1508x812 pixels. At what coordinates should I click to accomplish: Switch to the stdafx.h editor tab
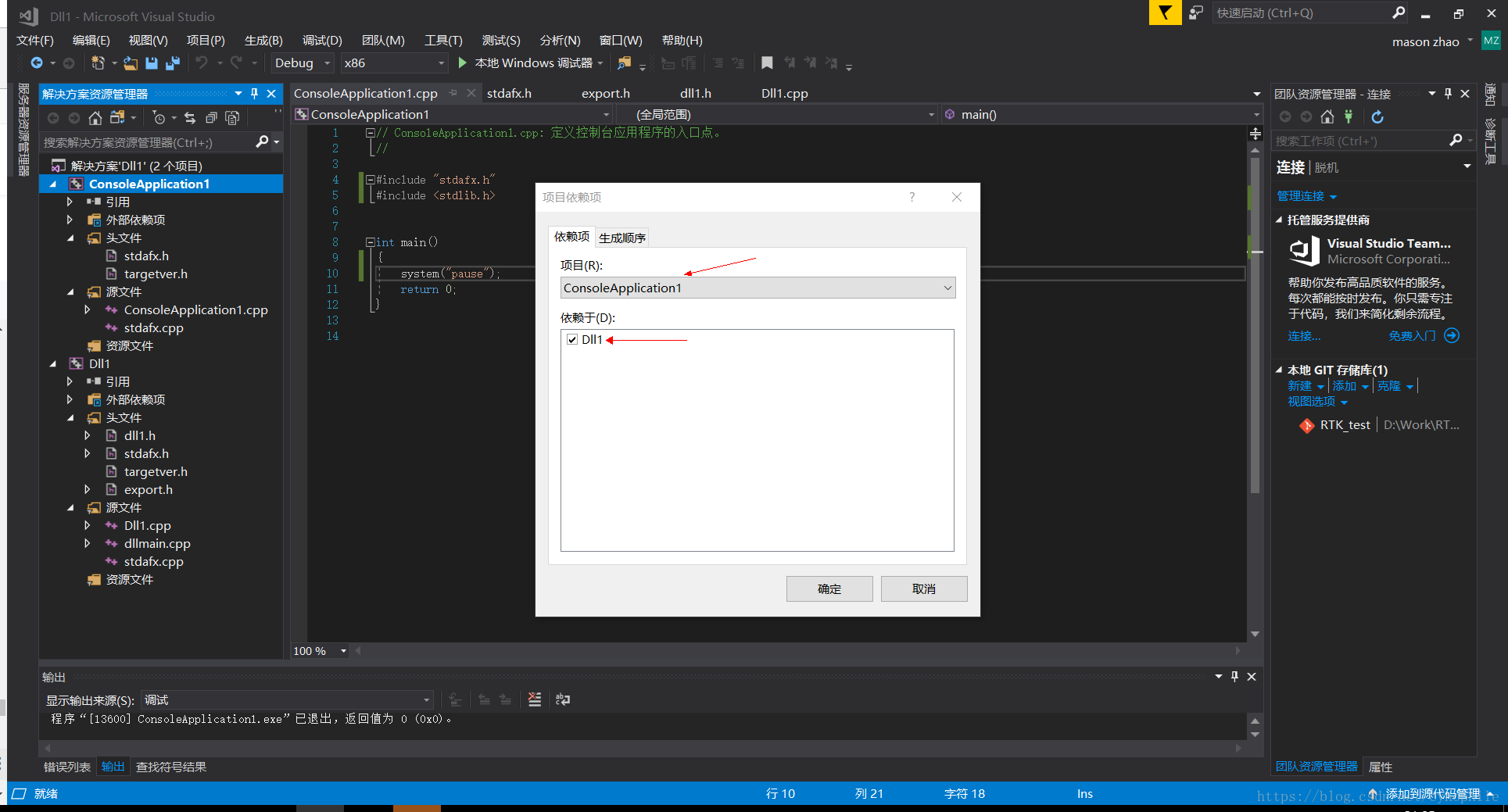[x=509, y=93]
